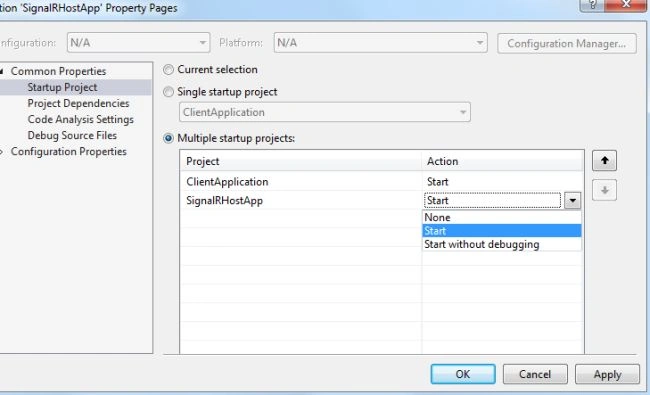This screenshot has width=650, height=395.
Task: Pick Start from the action list
Action: point(502,230)
